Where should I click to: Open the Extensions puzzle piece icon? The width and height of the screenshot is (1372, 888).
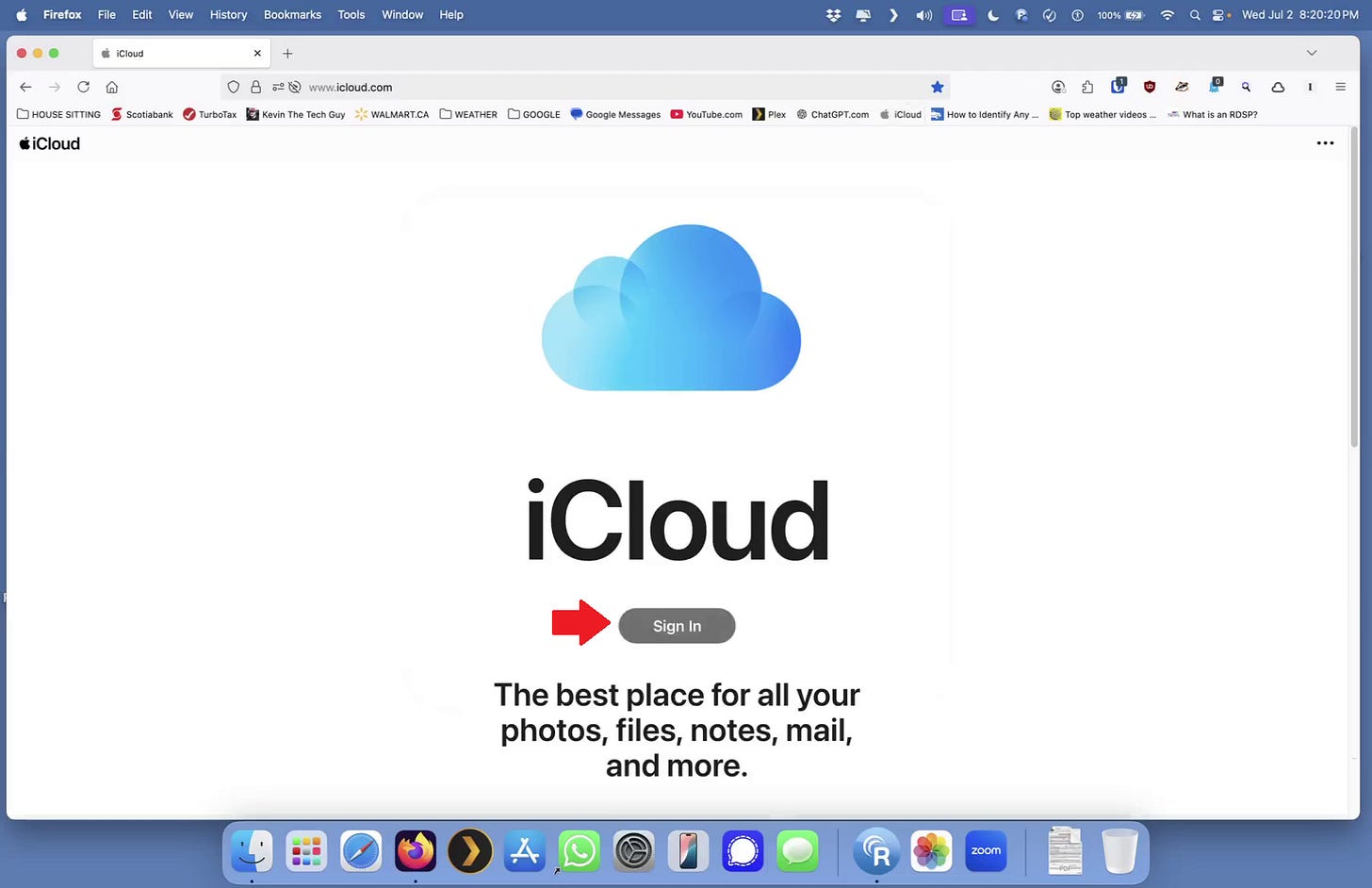pos(1087,87)
